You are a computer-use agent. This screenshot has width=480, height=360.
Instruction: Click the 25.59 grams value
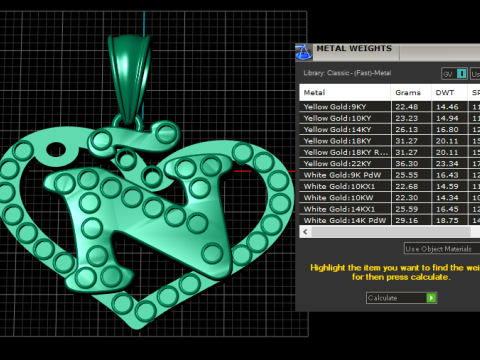tap(406, 209)
